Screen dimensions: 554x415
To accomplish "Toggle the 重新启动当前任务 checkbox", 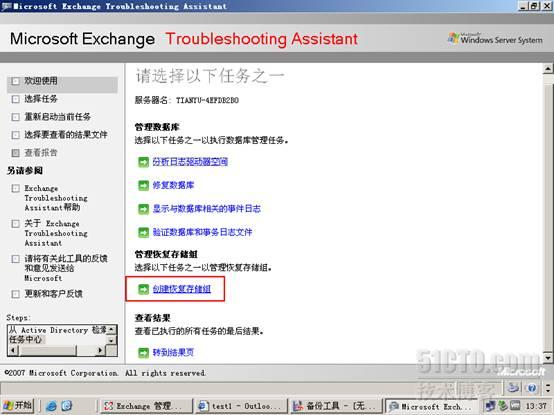I will [x=15, y=117].
